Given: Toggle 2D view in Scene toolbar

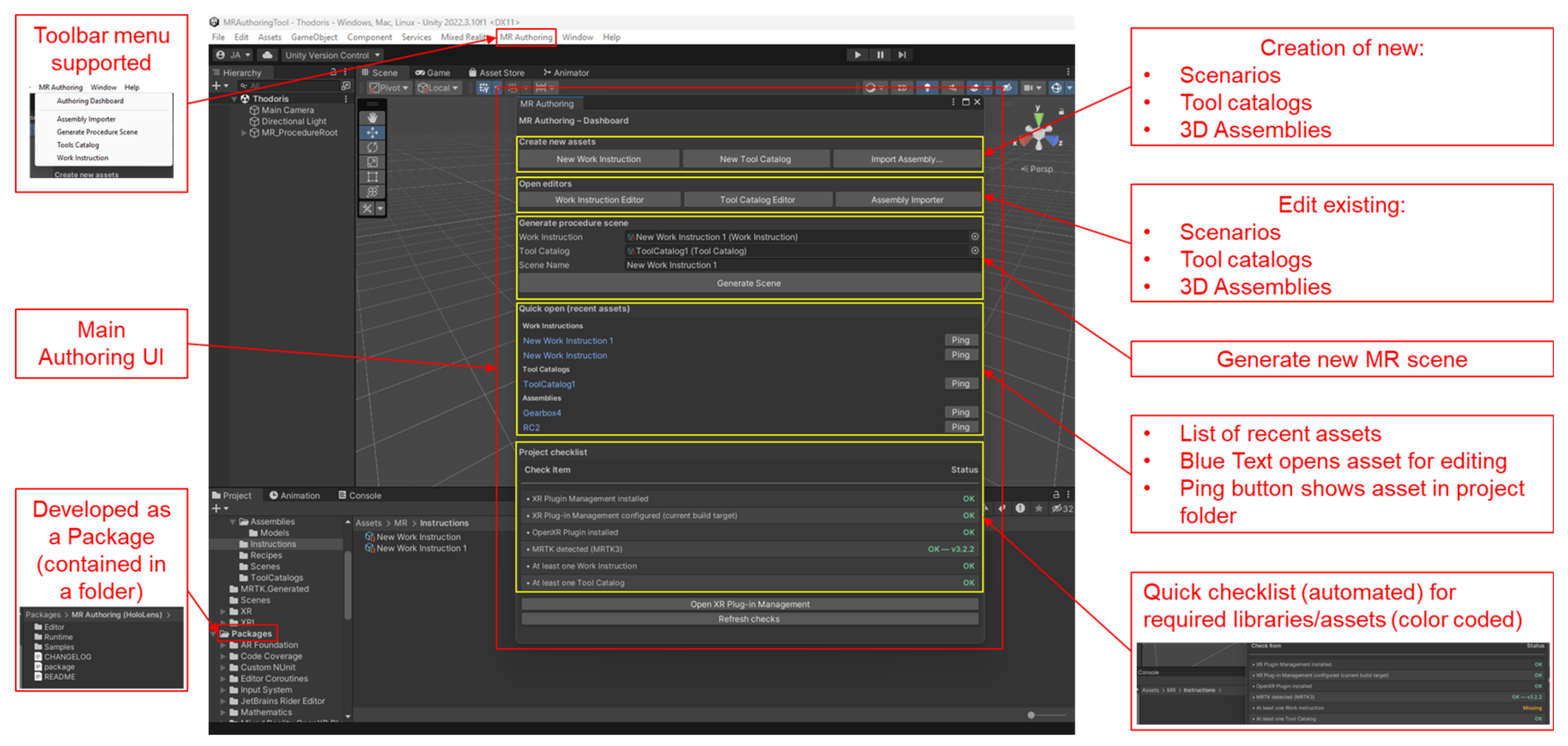Looking at the screenshot, I should (902, 87).
